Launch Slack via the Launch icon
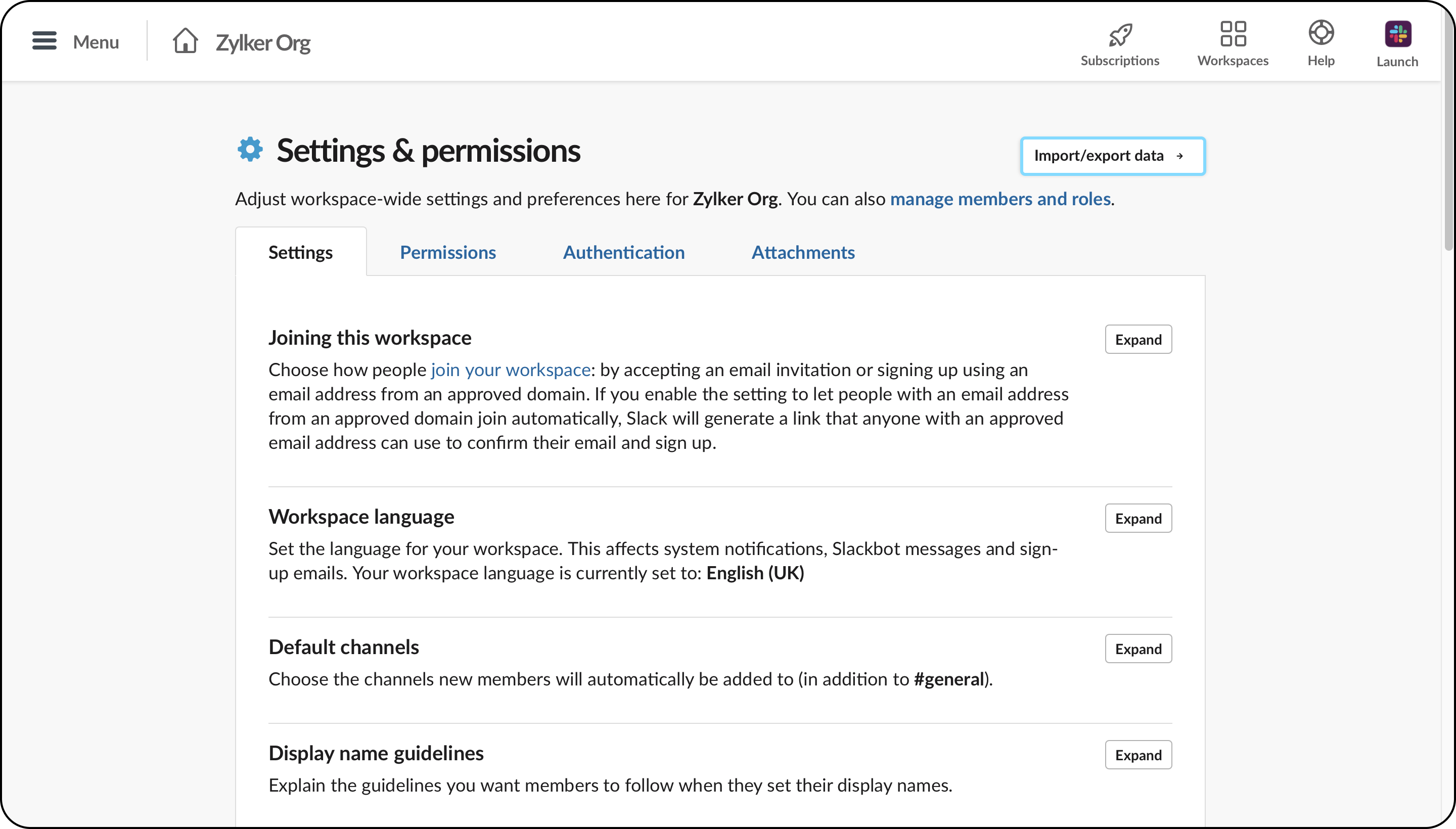This screenshot has height=829, width=1456. click(1397, 34)
